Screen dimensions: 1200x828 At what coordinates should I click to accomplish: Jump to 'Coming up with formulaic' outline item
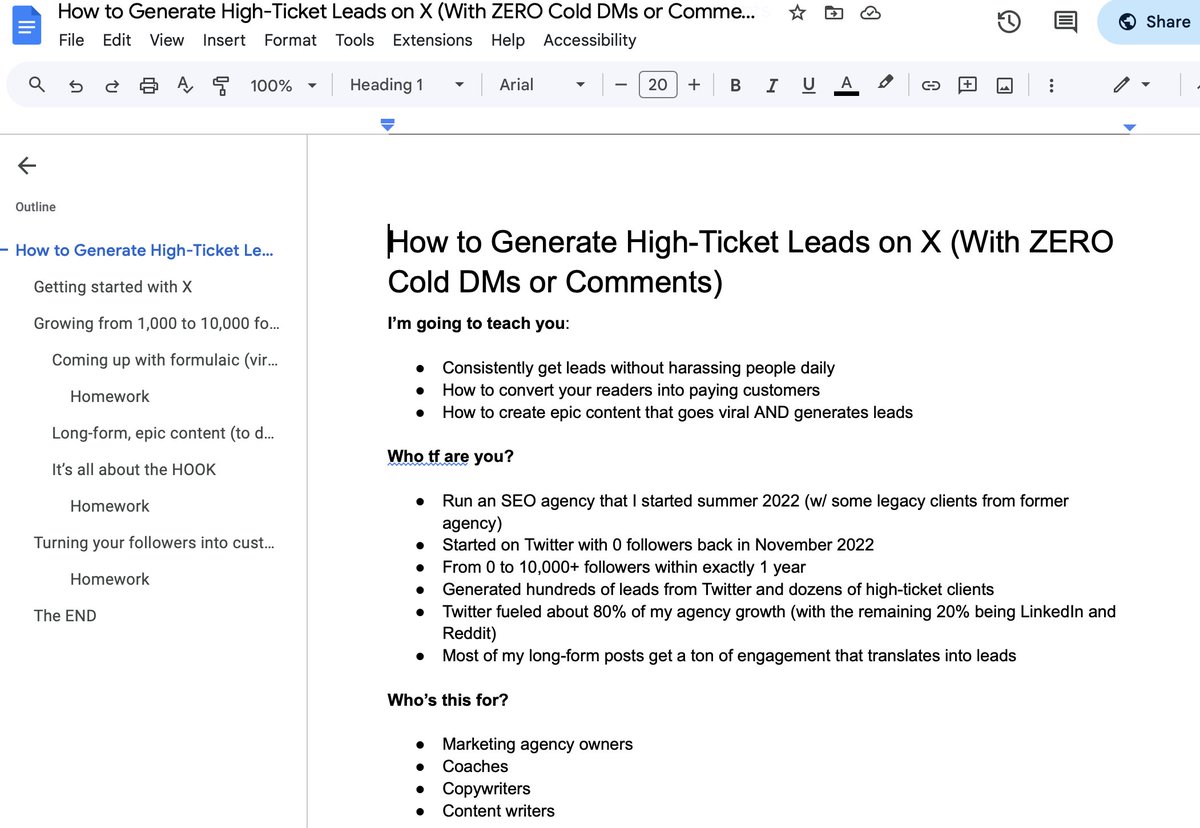point(165,360)
